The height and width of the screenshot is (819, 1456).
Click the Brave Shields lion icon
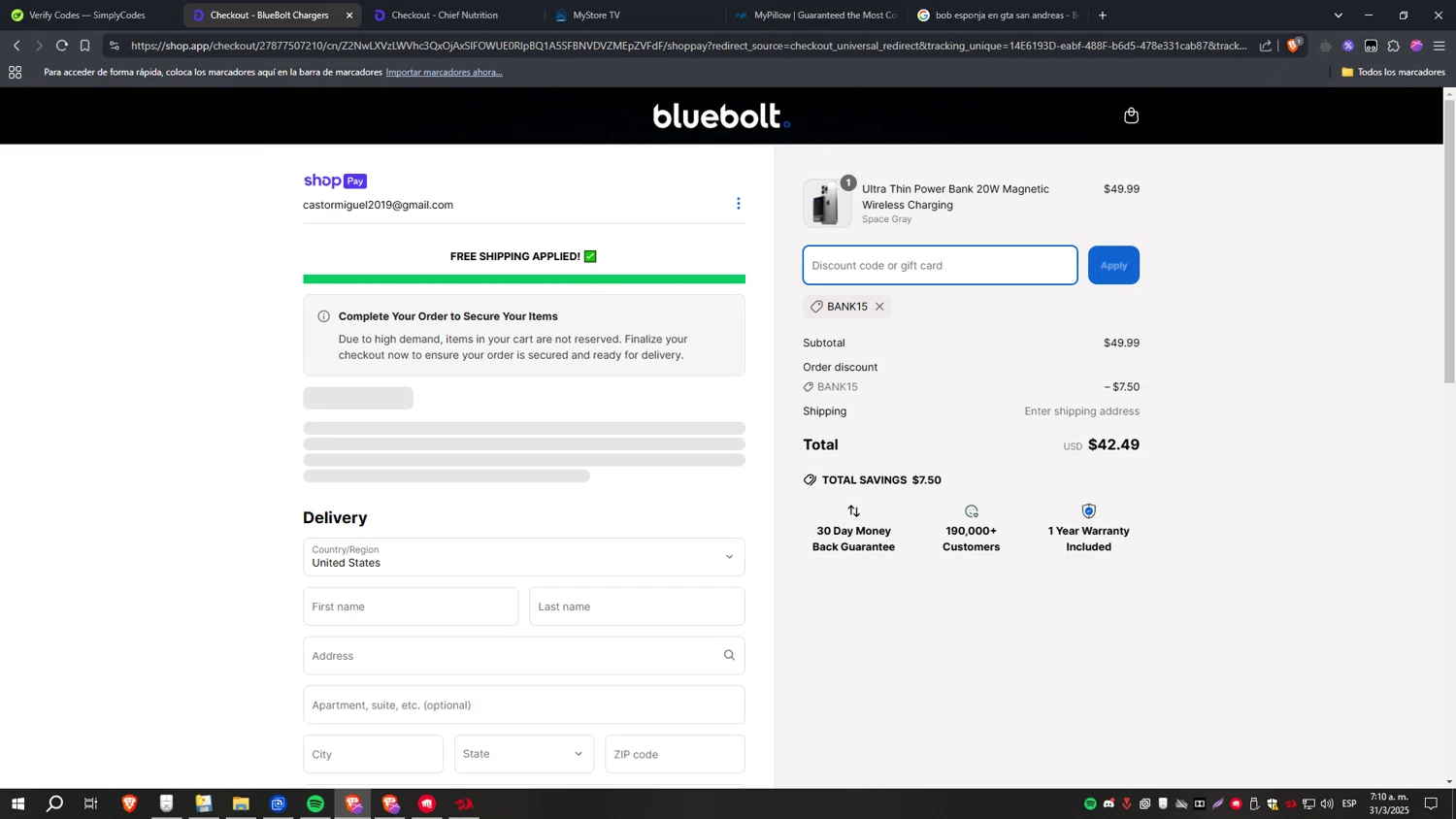[1294, 46]
